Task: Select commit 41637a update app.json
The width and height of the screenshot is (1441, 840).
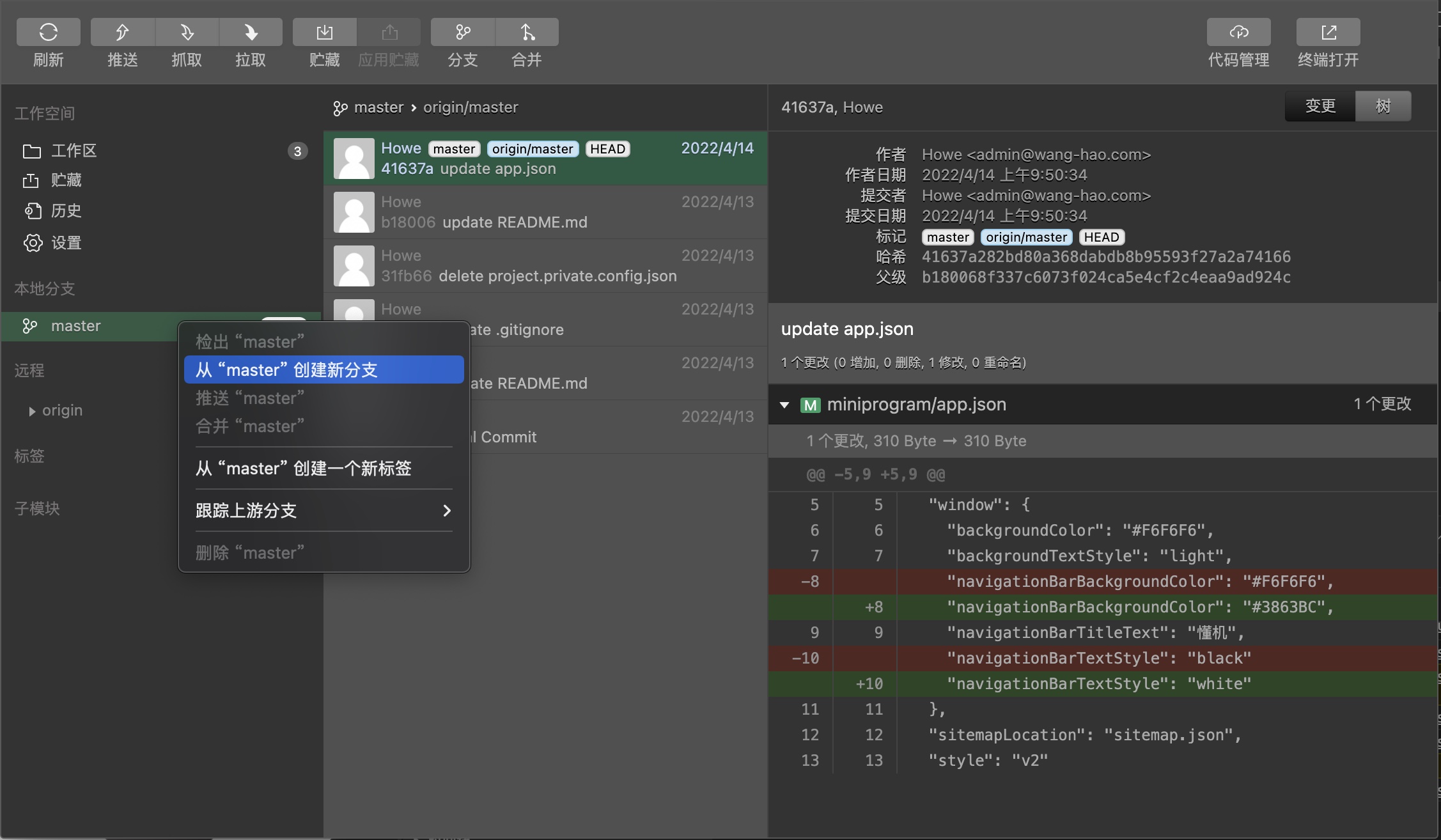Action: pyautogui.click(x=545, y=159)
